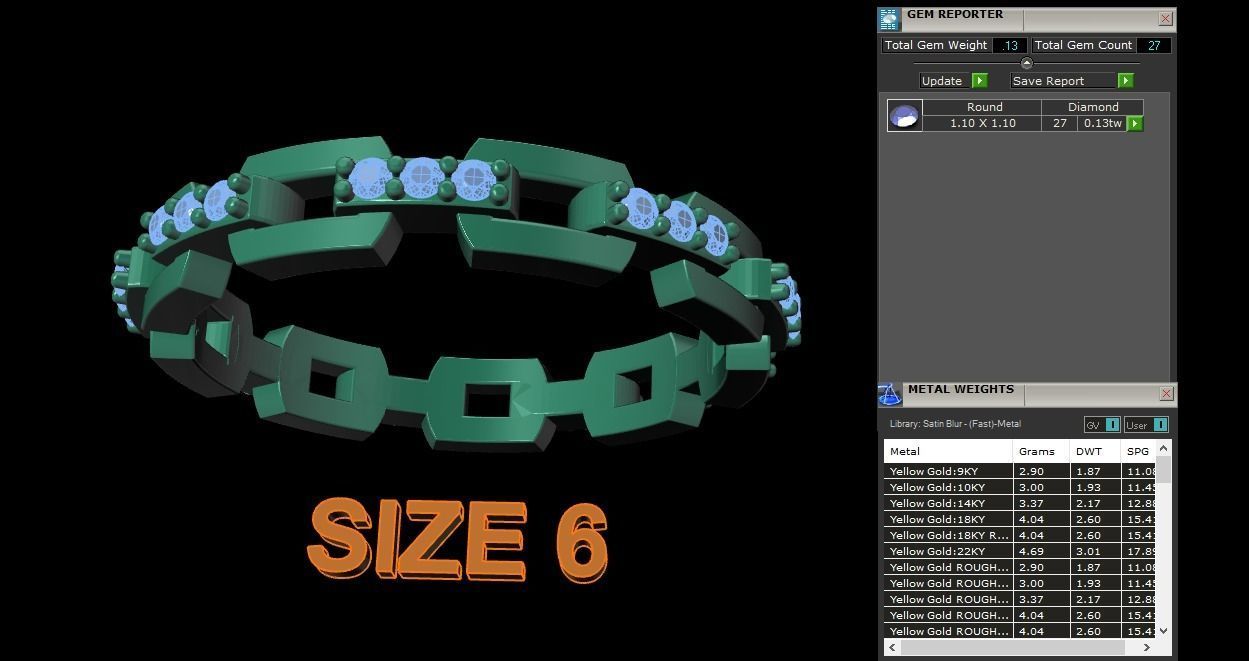Click the down arrow on metal list scrollbar
This screenshot has width=1249, height=661.
coord(1163,631)
